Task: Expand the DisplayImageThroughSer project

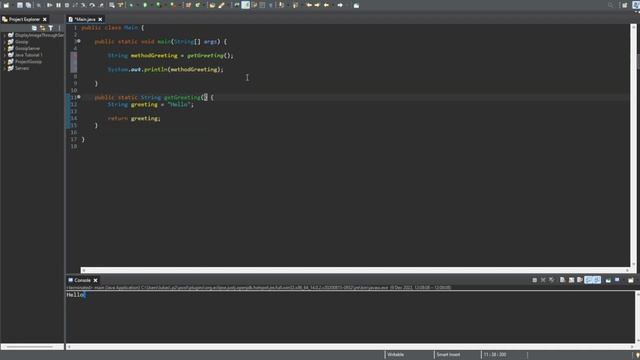Action: click(x=4, y=36)
